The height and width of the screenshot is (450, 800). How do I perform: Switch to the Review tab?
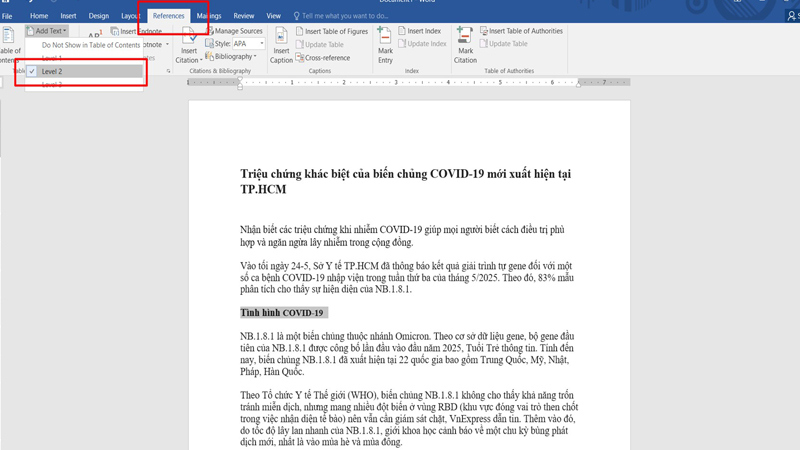[x=243, y=16]
